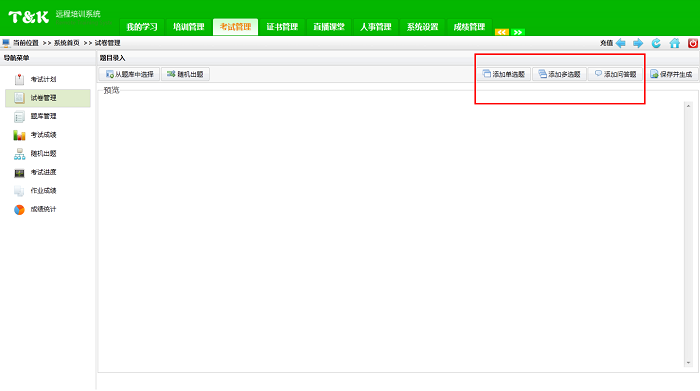Click the 充值 link in top bar
The image size is (700, 391).
(x=606, y=43)
